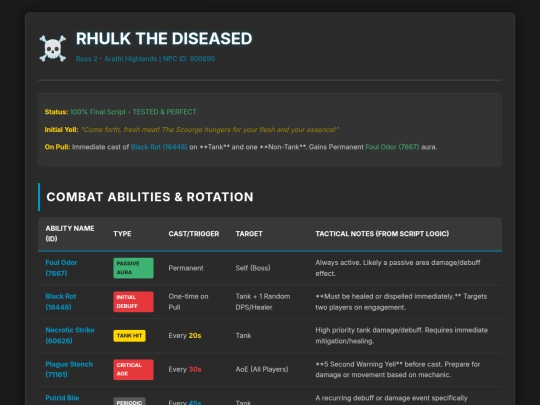Click the Status: 100% Final Script line
The width and height of the screenshot is (540, 405).
point(121,112)
